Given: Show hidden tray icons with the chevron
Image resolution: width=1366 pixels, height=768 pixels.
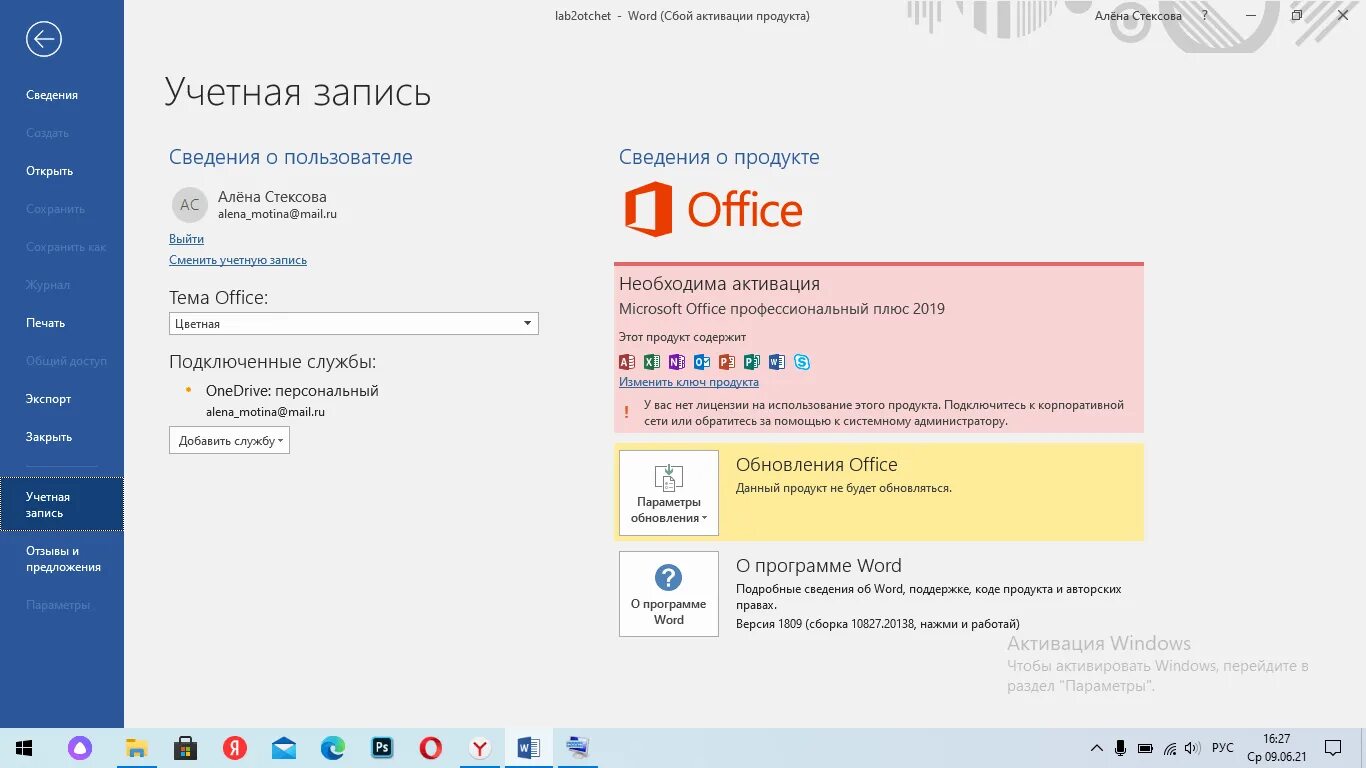Looking at the screenshot, I should tap(1096, 748).
